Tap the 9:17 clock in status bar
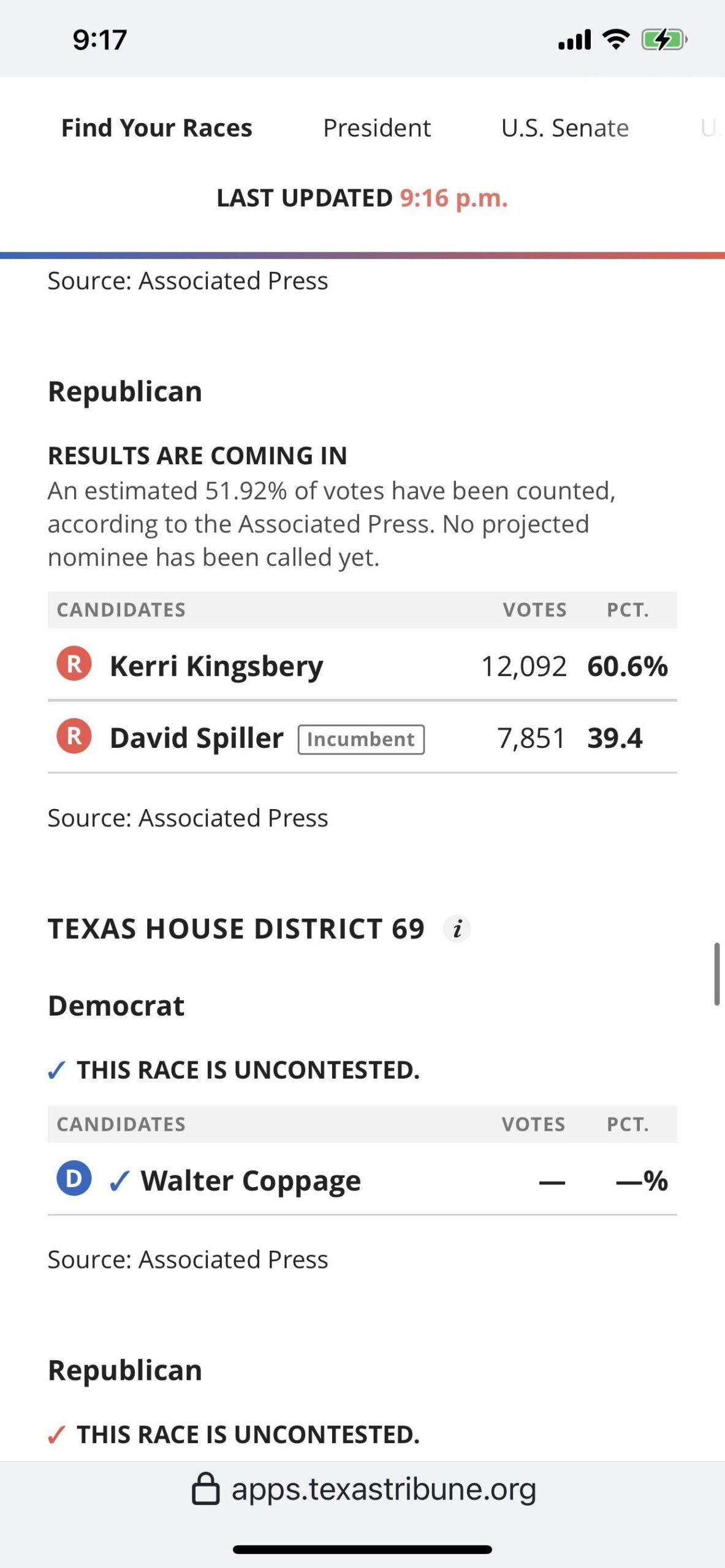 click(100, 40)
